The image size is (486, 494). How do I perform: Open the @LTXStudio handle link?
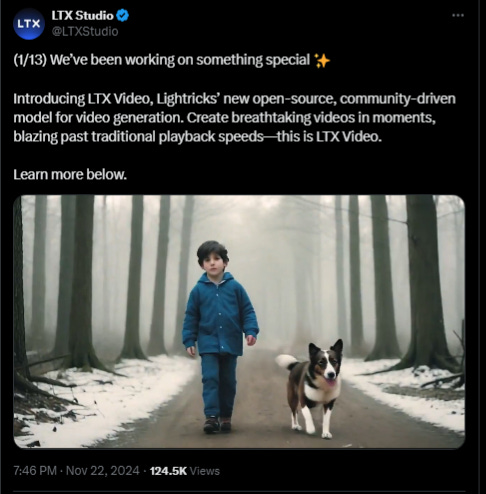click(85, 31)
